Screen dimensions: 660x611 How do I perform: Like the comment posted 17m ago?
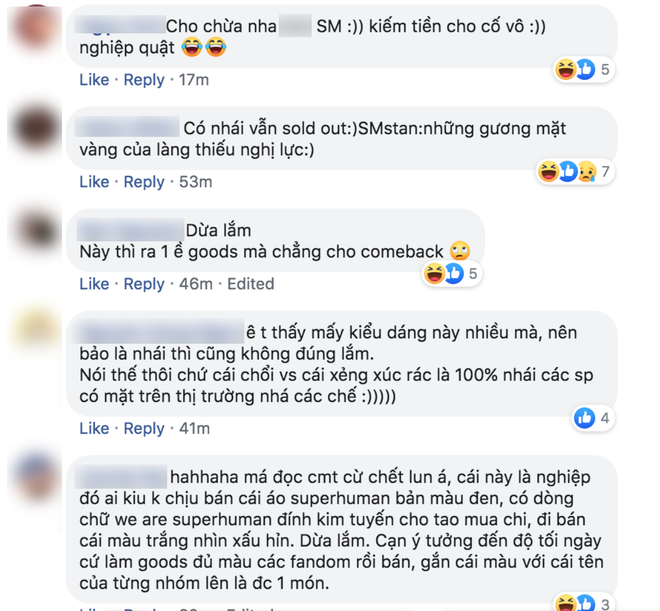pos(94,80)
